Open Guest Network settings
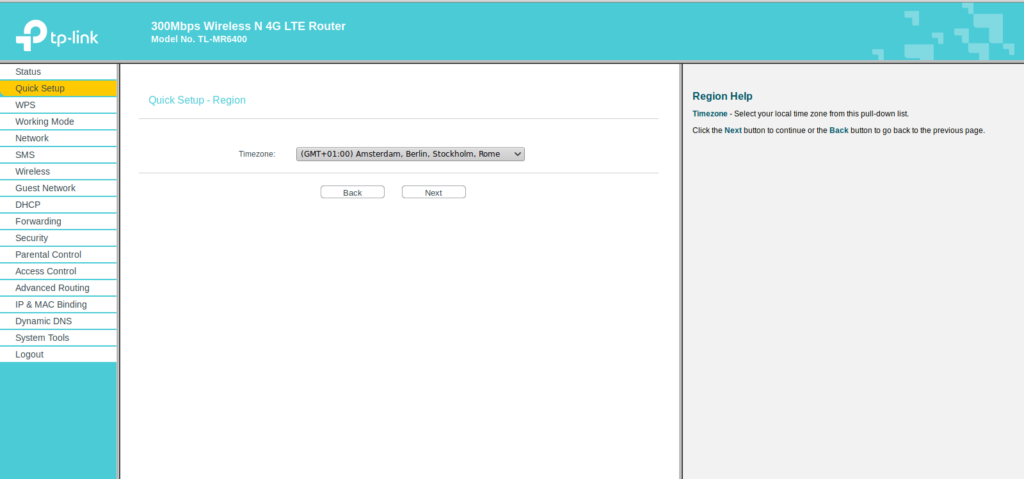 coord(45,188)
